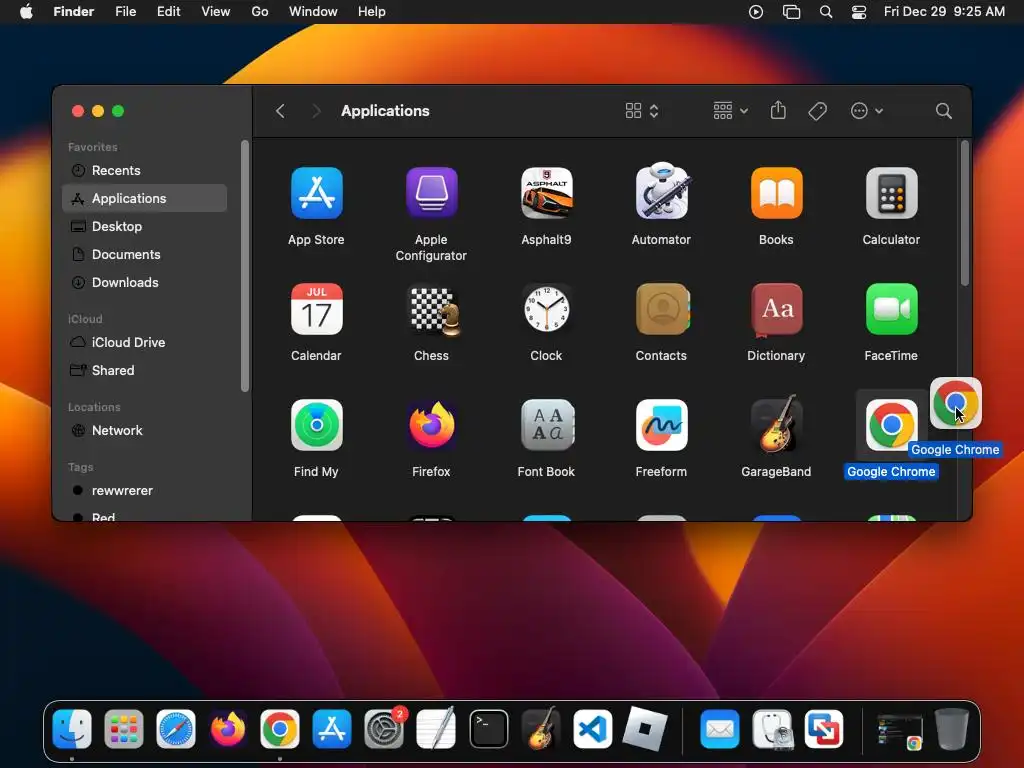Screen dimensions: 1024x768
Task: Open Safari from the Dock
Action: click(176, 729)
